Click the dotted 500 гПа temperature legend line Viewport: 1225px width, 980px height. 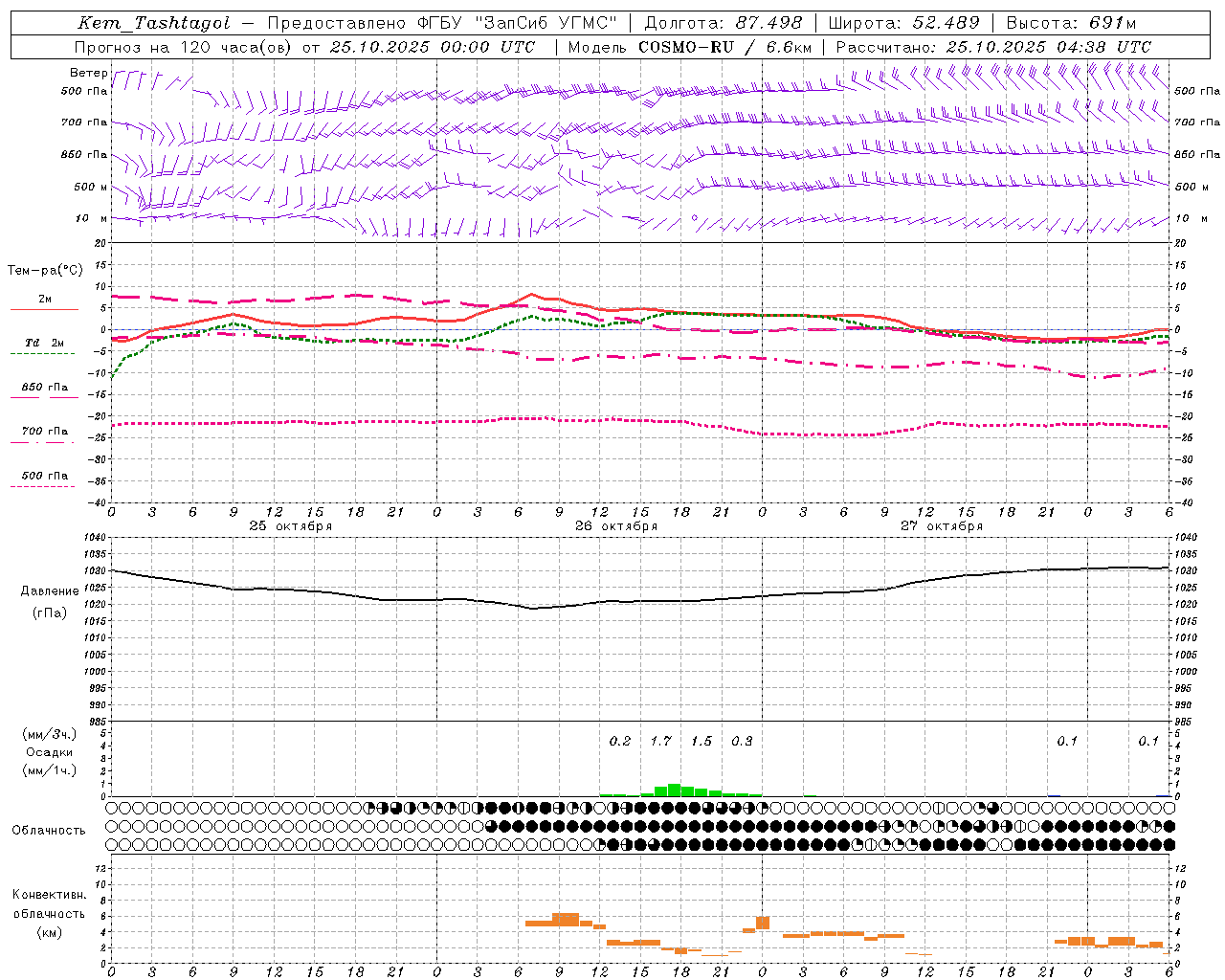pos(42,486)
